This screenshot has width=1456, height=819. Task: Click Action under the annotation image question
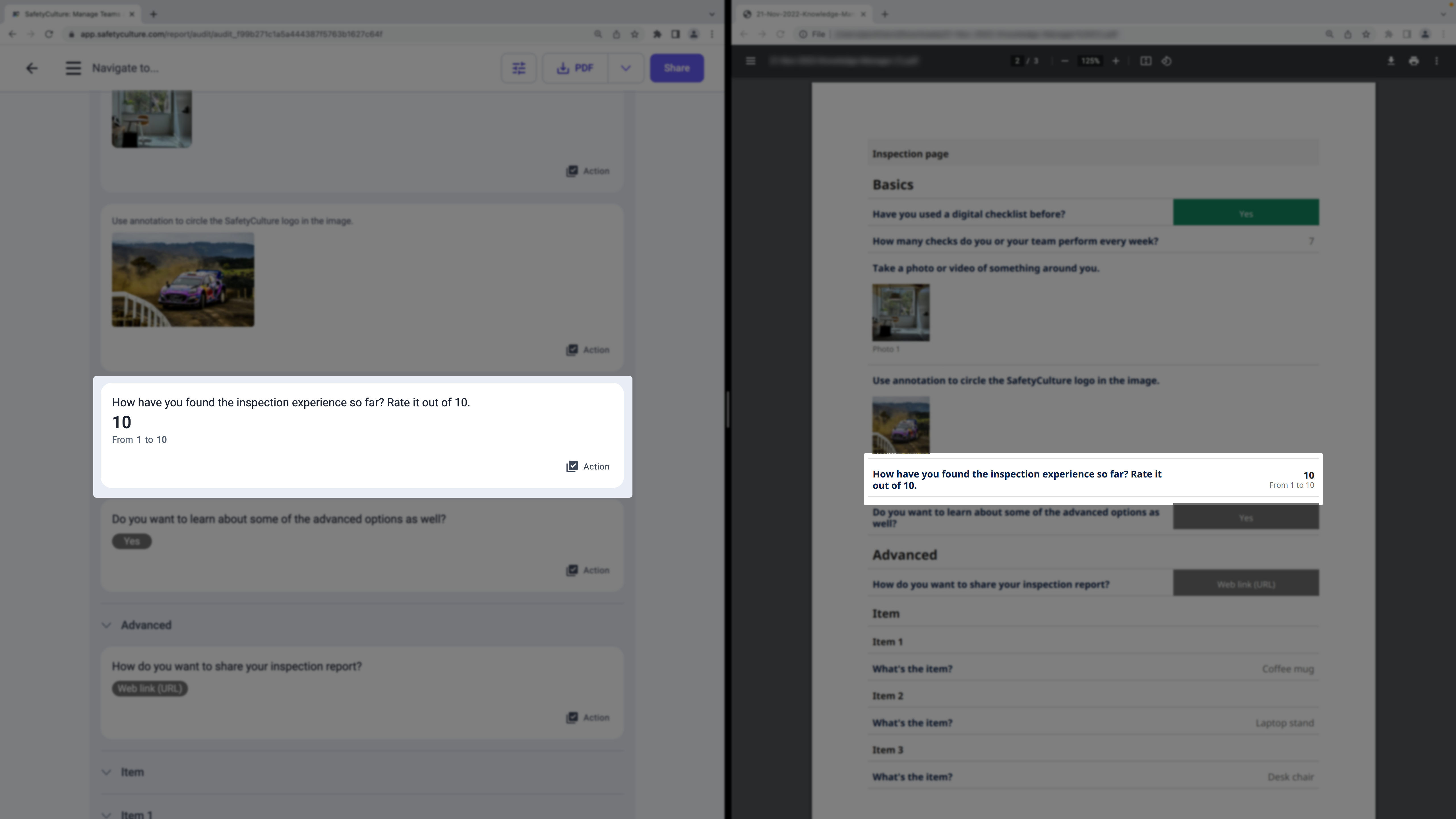point(588,350)
